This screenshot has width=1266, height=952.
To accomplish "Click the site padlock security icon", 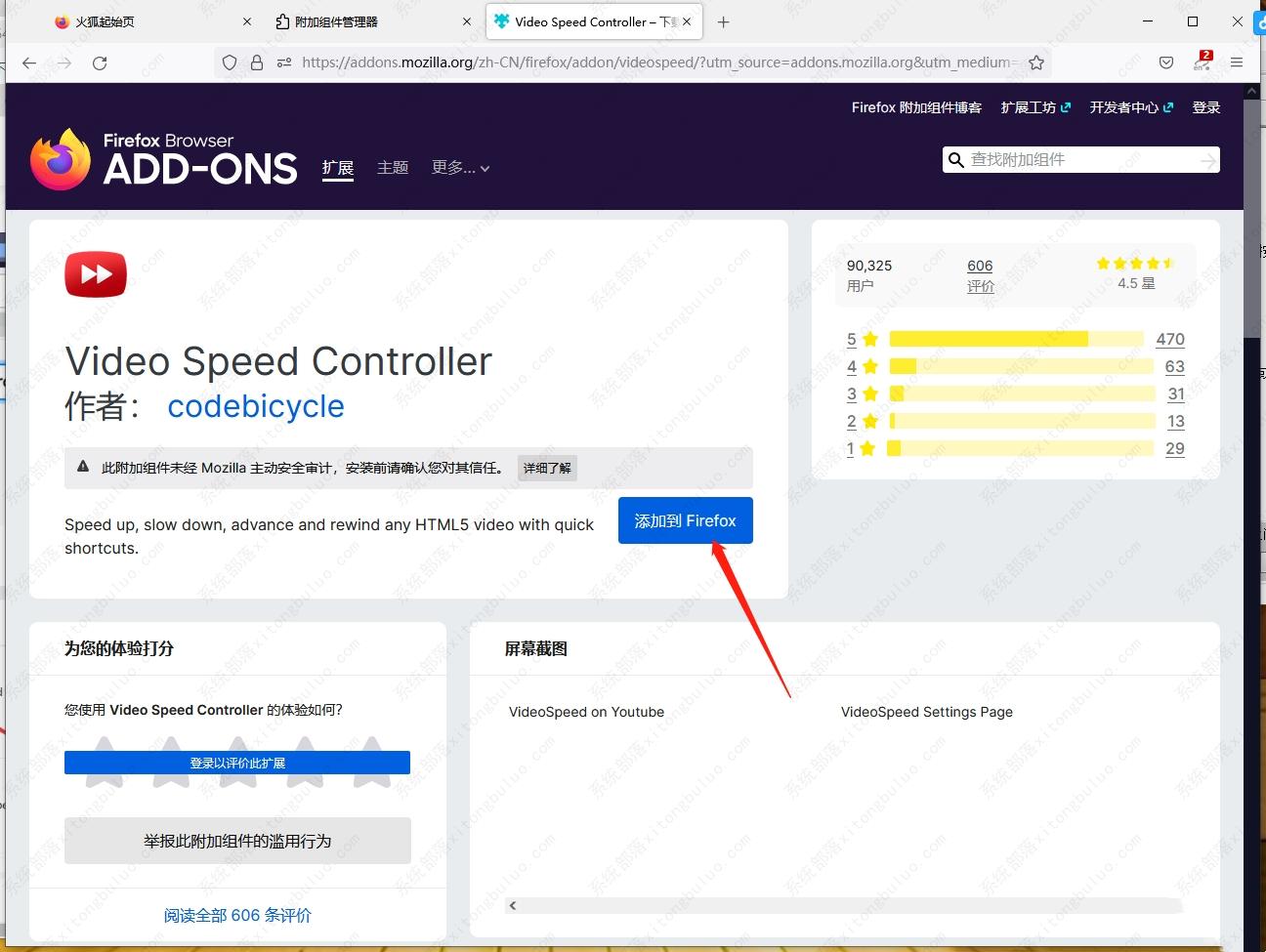I will (257, 62).
